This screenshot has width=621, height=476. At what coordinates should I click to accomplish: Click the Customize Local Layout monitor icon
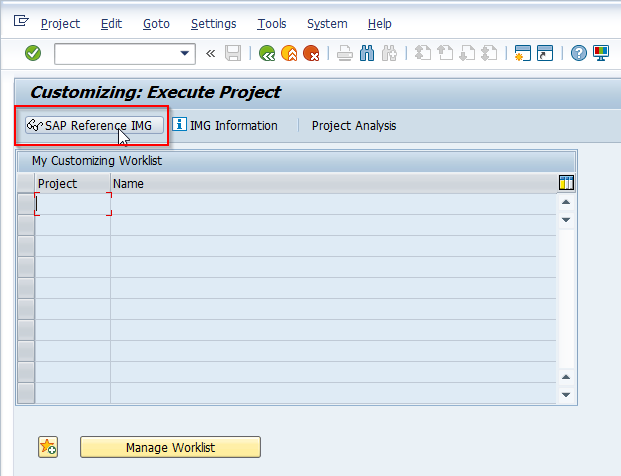(601, 53)
